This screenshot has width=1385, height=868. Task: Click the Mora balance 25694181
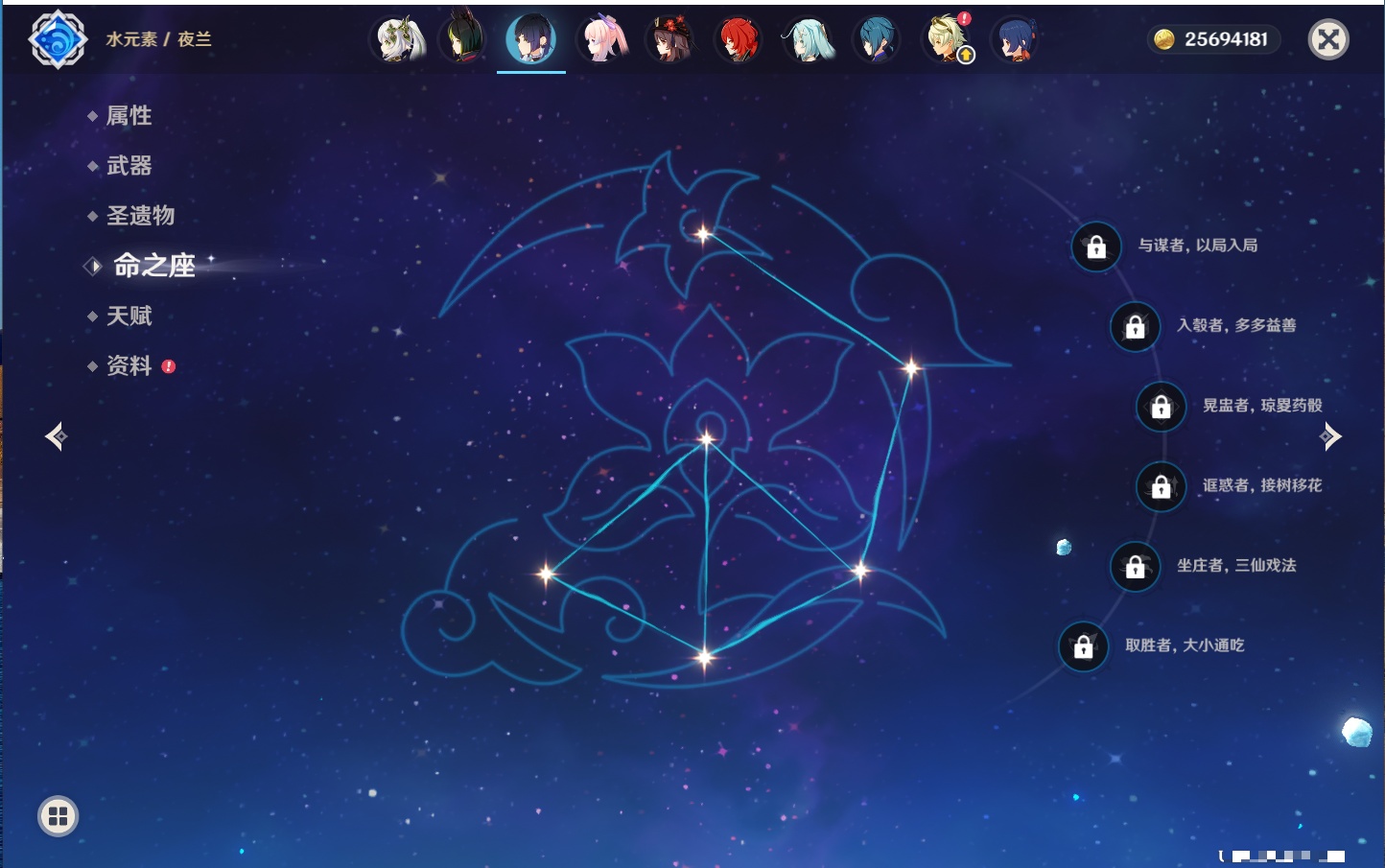point(1213,39)
